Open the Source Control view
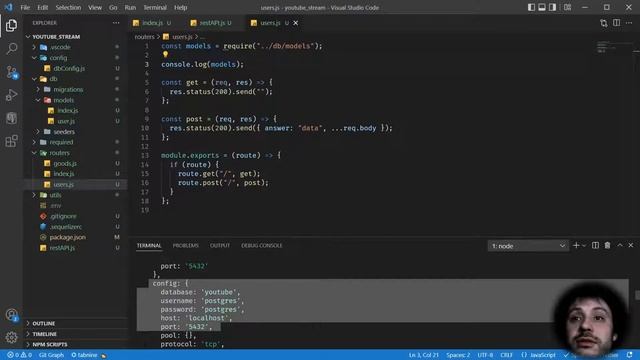The height and width of the screenshot is (360, 640). [x=11, y=72]
